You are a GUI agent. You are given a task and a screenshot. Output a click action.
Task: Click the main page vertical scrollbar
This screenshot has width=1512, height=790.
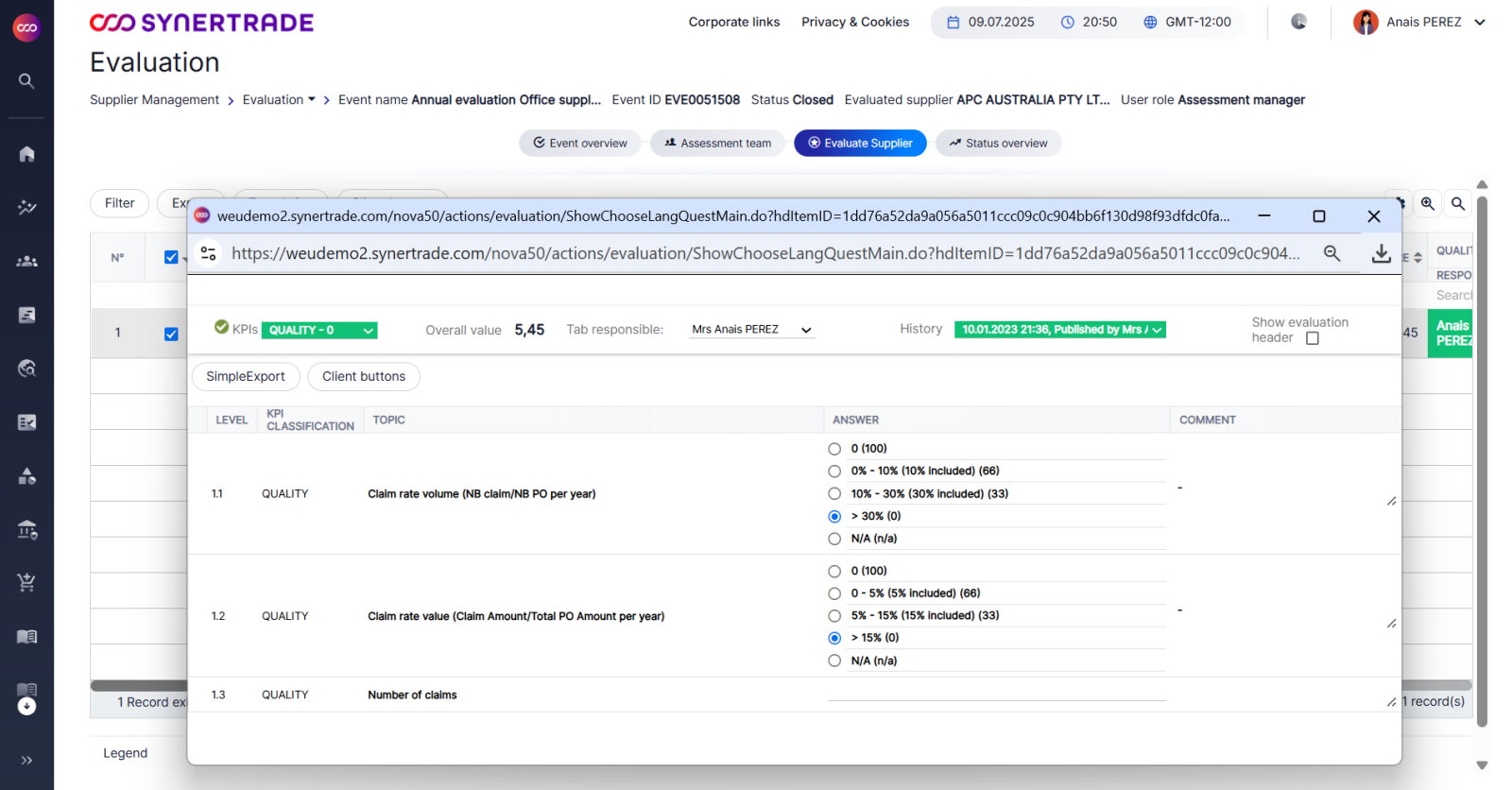[x=1482, y=461]
